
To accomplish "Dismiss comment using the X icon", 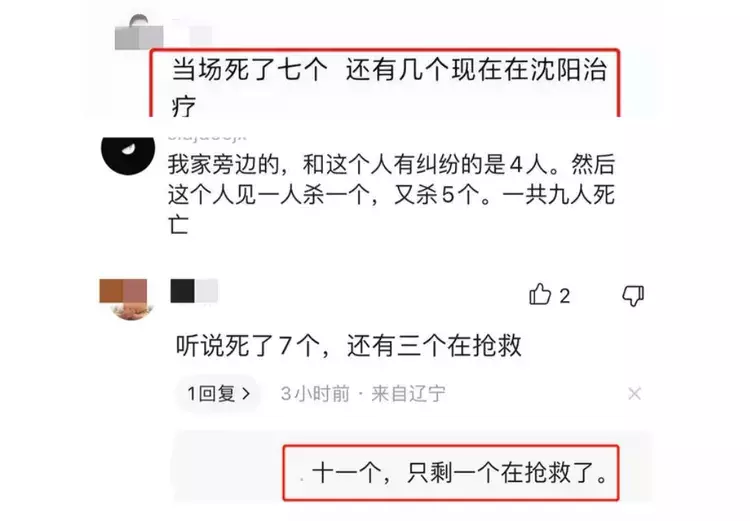I will click(x=634, y=394).
